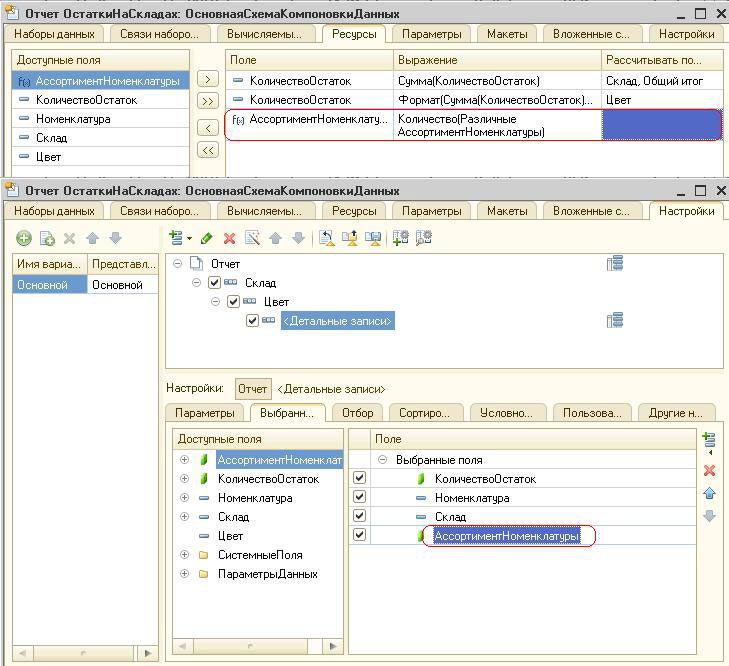Select the Основной variant row
The height and width of the screenshot is (666, 729).
coord(42,285)
